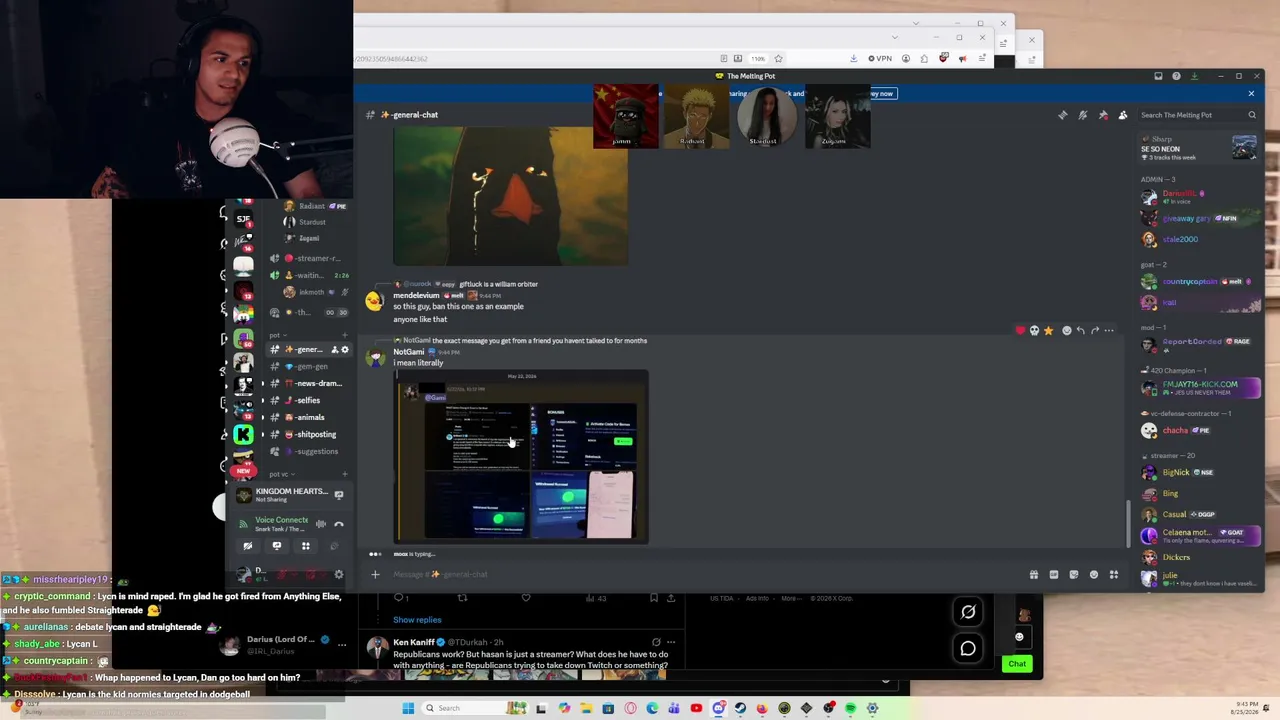Add a channel to 'pot' category
This screenshot has height=720, width=1280.
pos(345,335)
